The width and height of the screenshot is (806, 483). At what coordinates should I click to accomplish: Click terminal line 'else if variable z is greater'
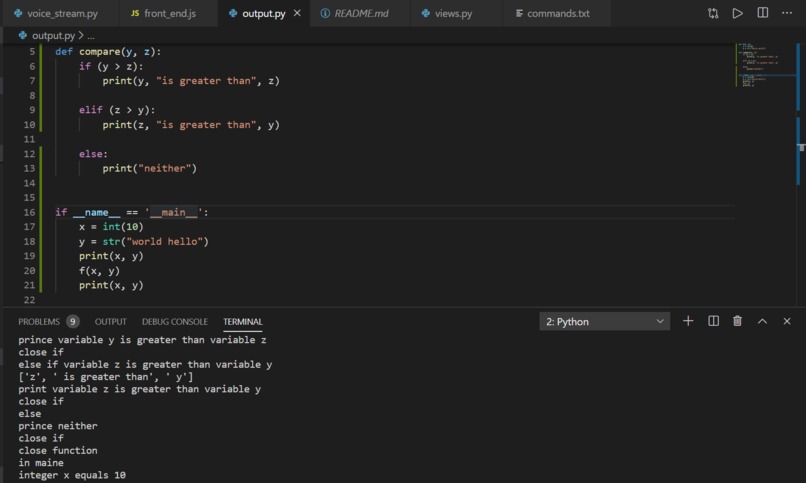(145, 364)
